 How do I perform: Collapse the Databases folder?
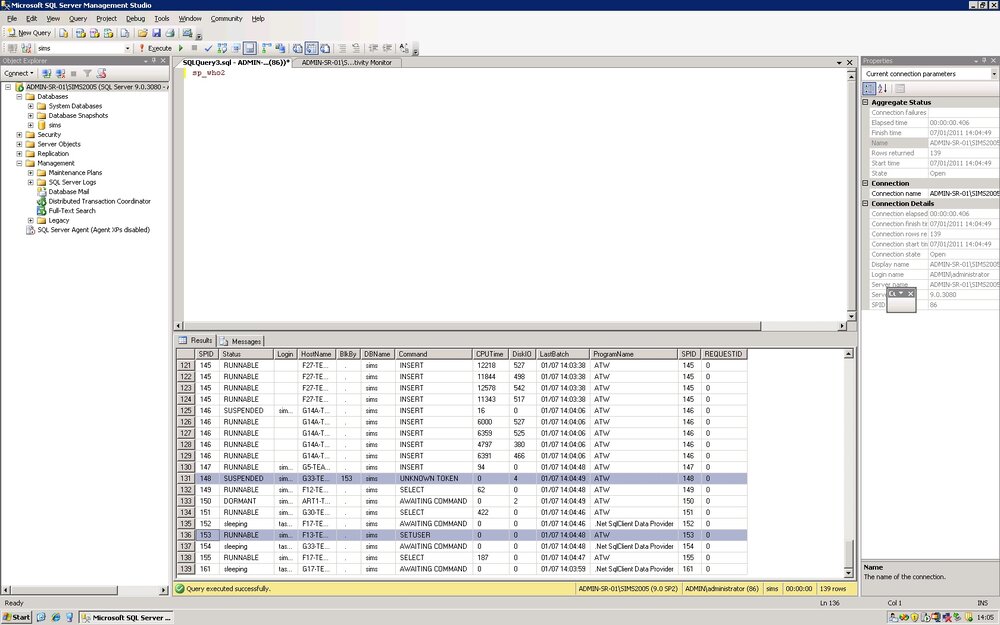(19, 96)
